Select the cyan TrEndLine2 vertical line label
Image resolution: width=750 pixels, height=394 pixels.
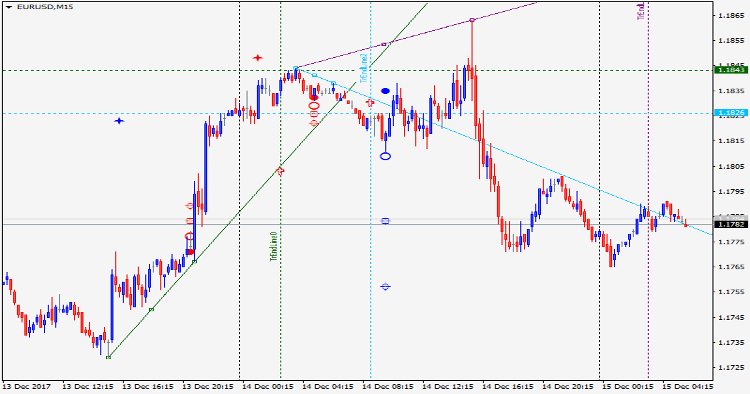(364, 68)
